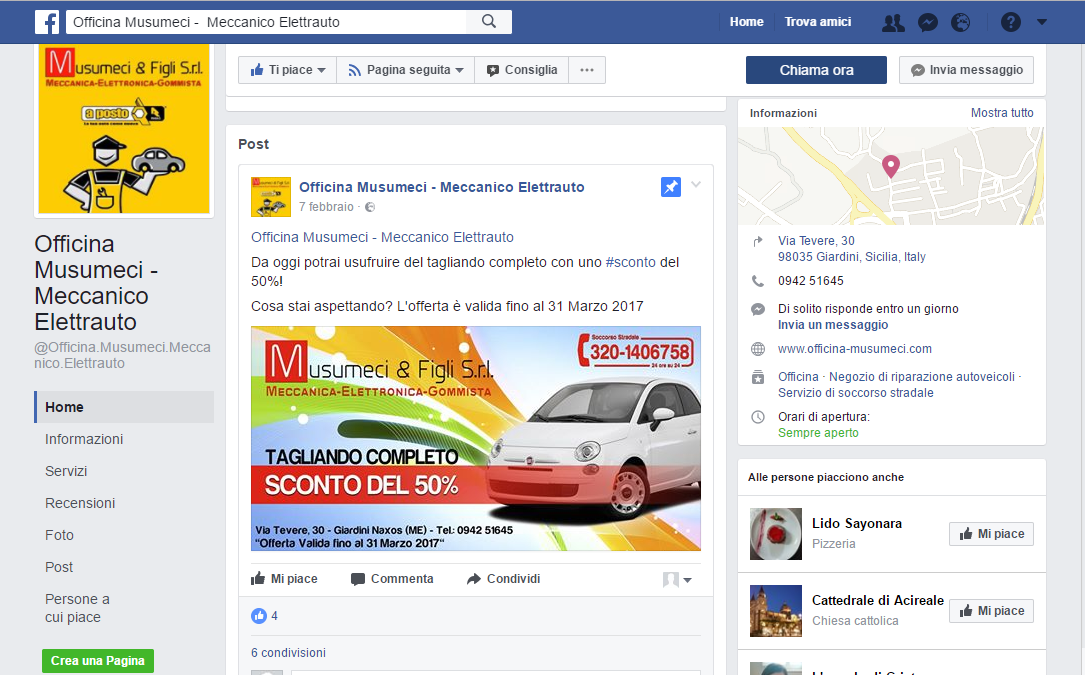Open the notifications globe icon
Image resolution: width=1085 pixels, height=675 pixels.
point(960,23)
